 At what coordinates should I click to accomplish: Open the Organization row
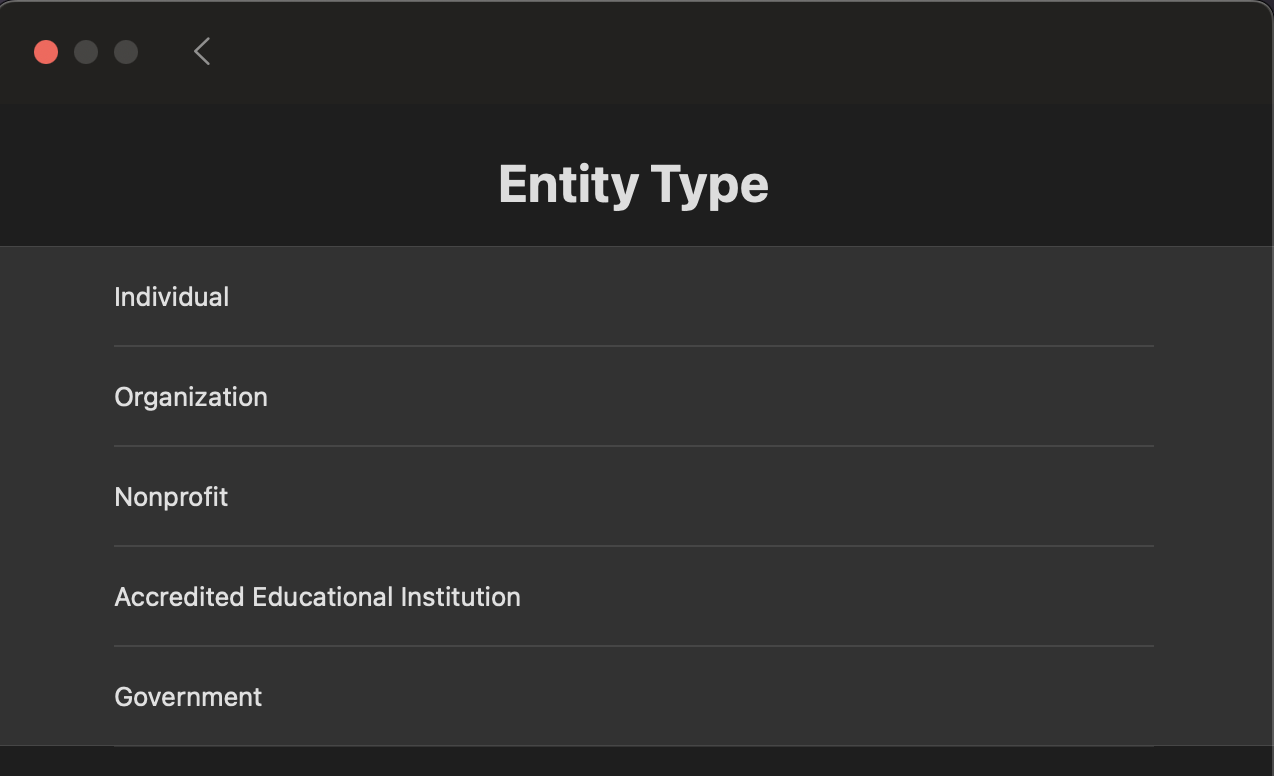tap(632, 397)
